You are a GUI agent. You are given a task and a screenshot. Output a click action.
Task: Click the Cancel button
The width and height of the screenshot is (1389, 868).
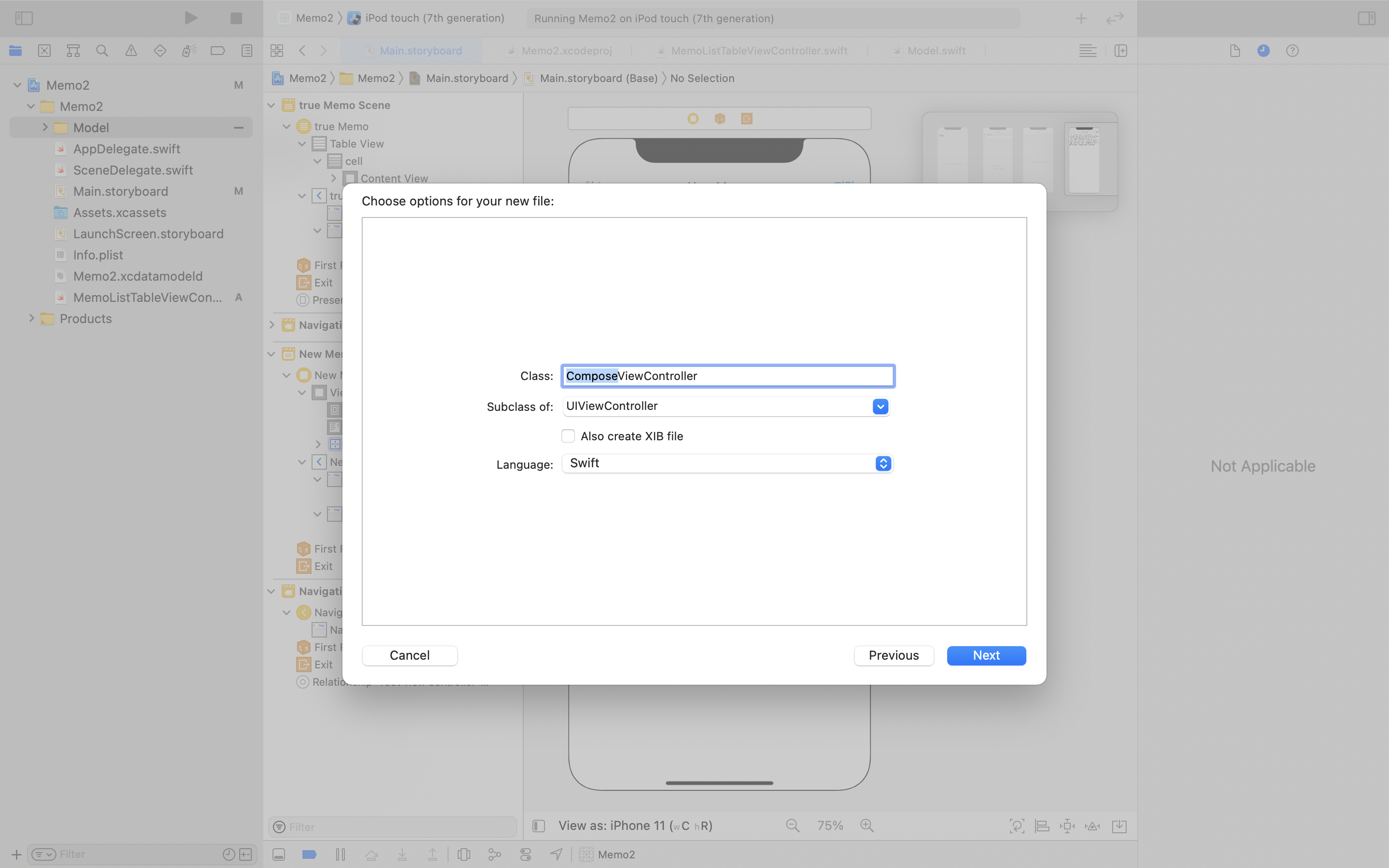[409, 656]
